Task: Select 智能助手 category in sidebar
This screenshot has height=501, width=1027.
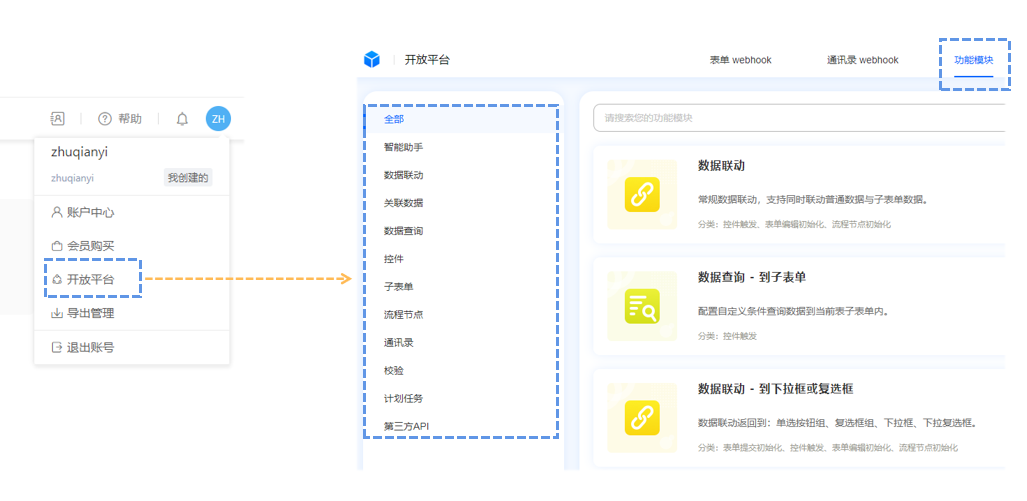Action: tap(403, 147)
